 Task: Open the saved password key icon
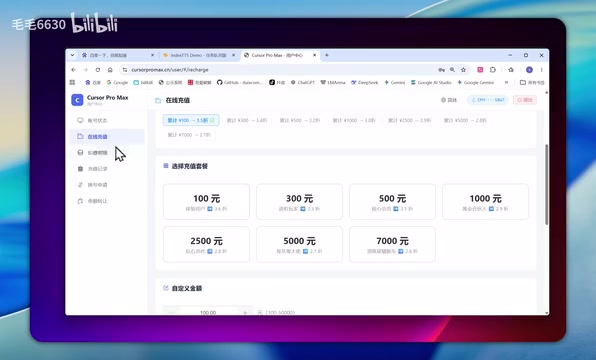point(441,70)
